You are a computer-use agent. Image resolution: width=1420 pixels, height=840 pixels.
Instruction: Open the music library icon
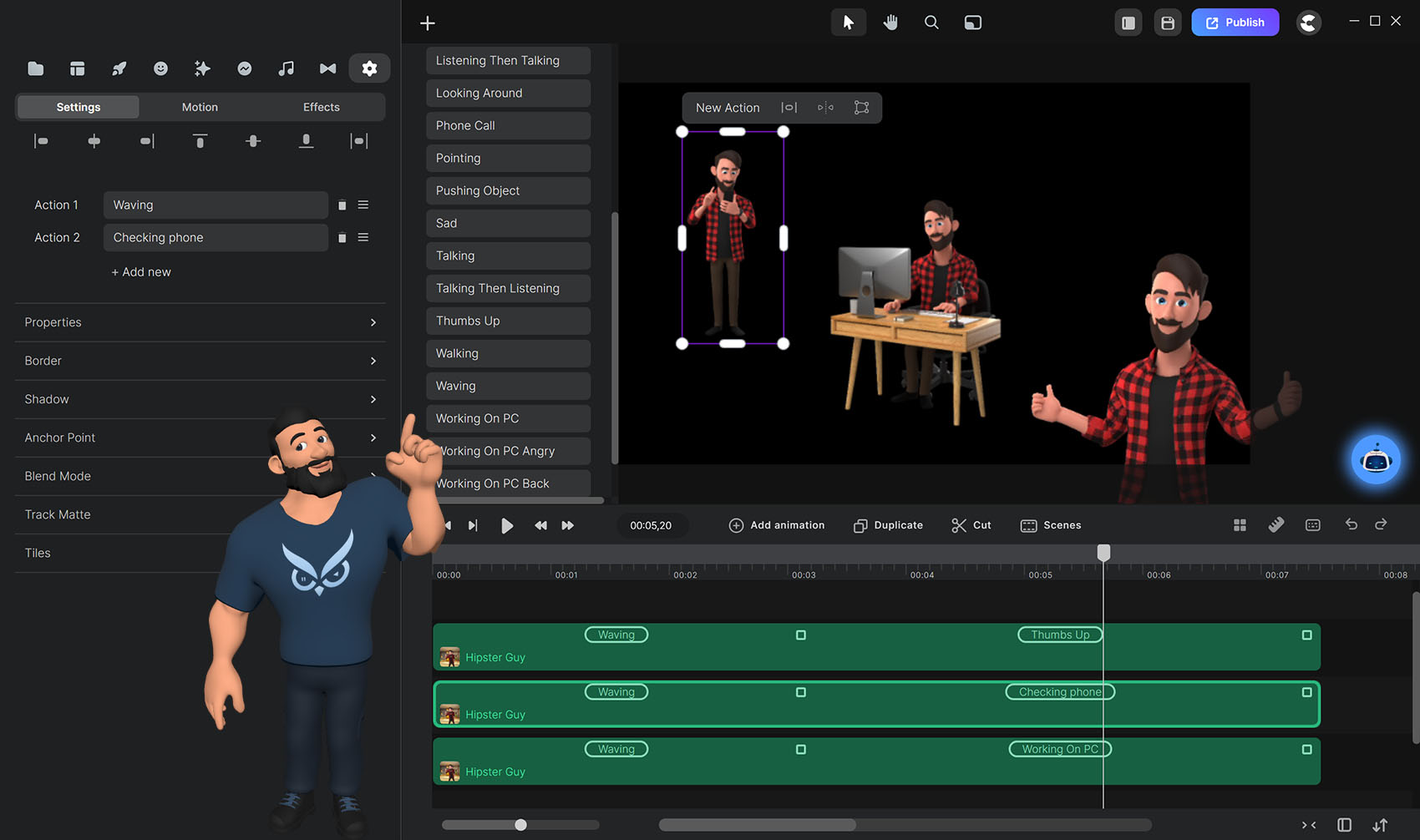tap(286, 68)
